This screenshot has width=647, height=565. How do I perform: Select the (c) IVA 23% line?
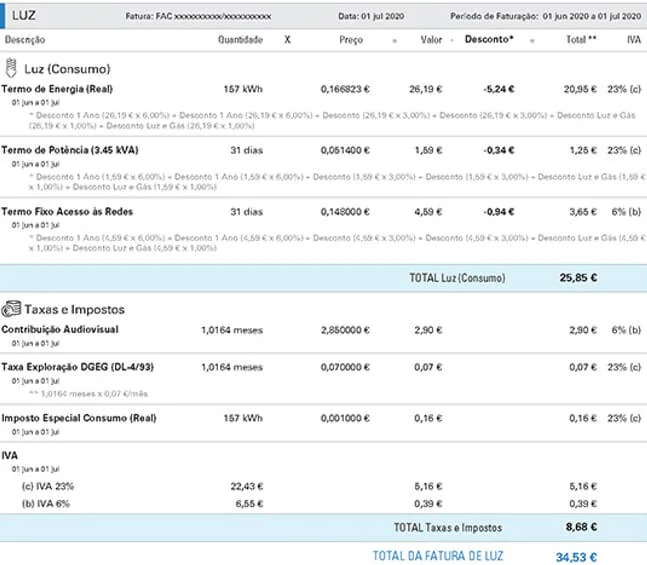[324, 486]
